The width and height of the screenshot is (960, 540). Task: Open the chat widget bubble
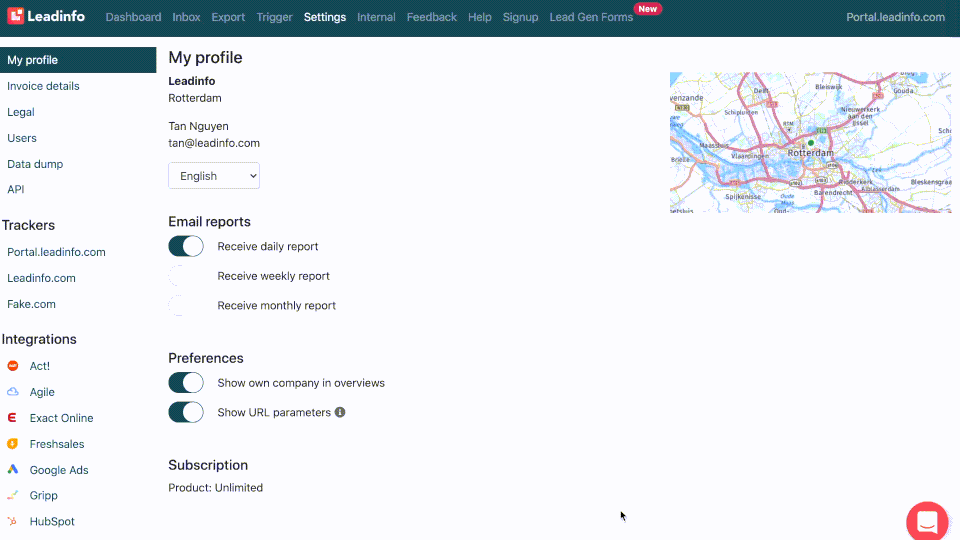tap(927, 522)
